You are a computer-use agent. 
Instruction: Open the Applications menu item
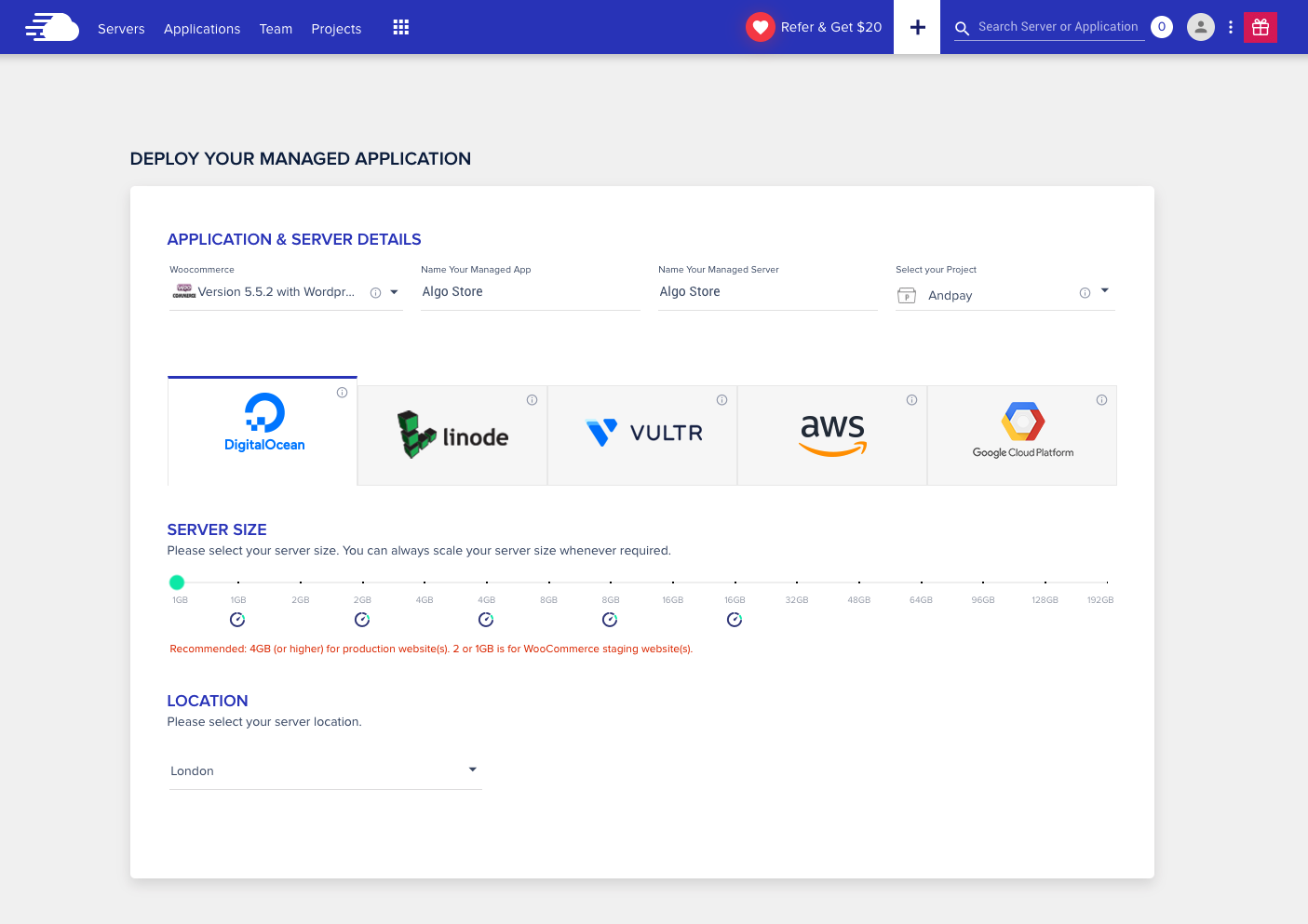pyautogui.click(x=201, y=29)
